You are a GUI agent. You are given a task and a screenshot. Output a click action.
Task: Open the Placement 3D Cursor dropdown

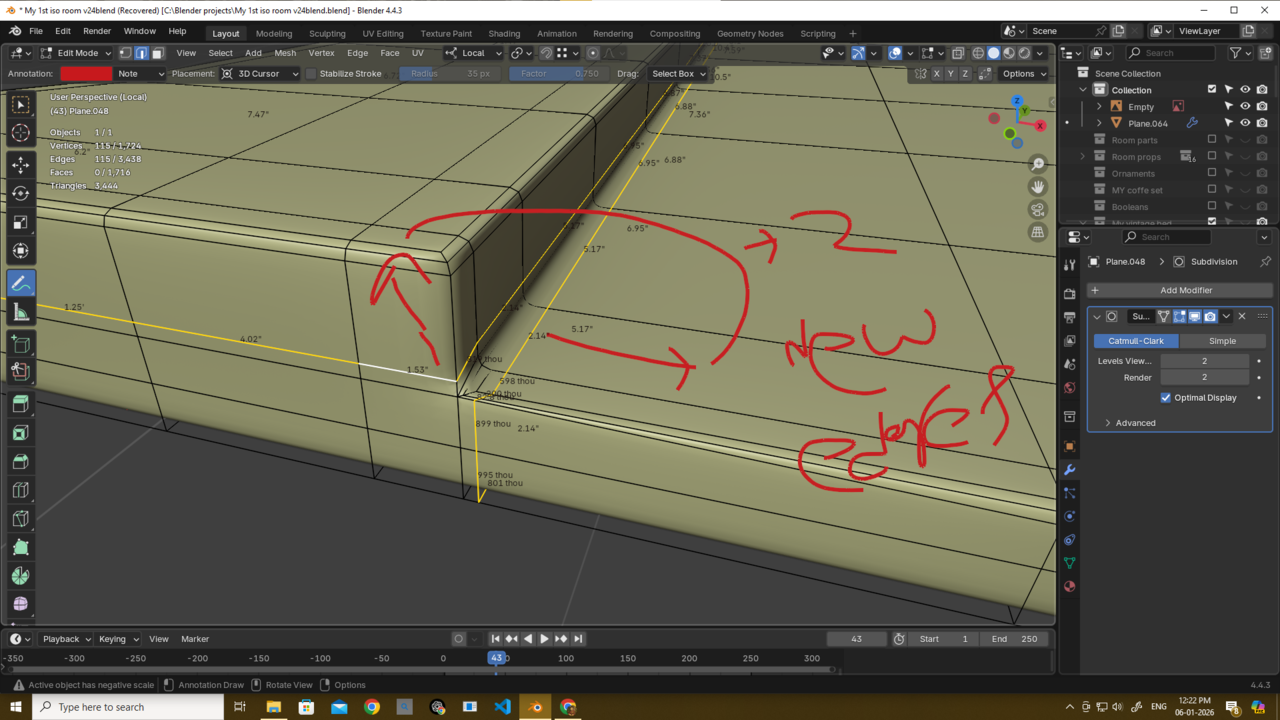[x=260, y=74]
